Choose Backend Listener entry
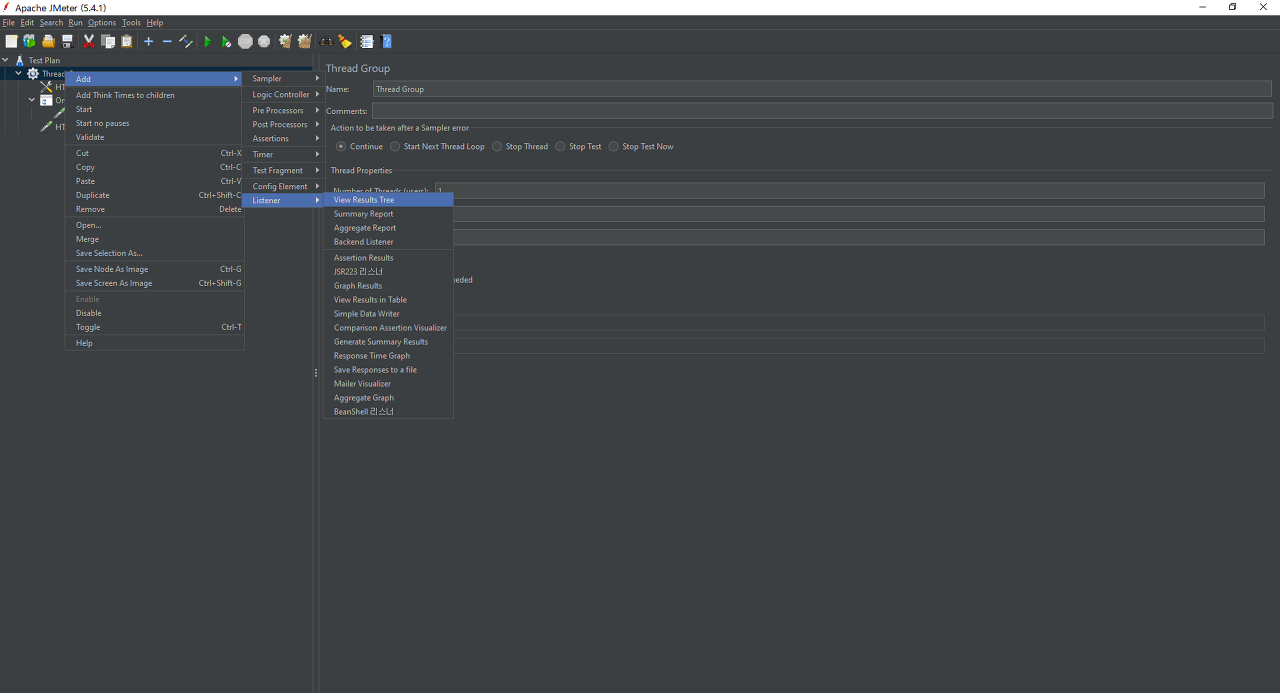 coord(388,242)
